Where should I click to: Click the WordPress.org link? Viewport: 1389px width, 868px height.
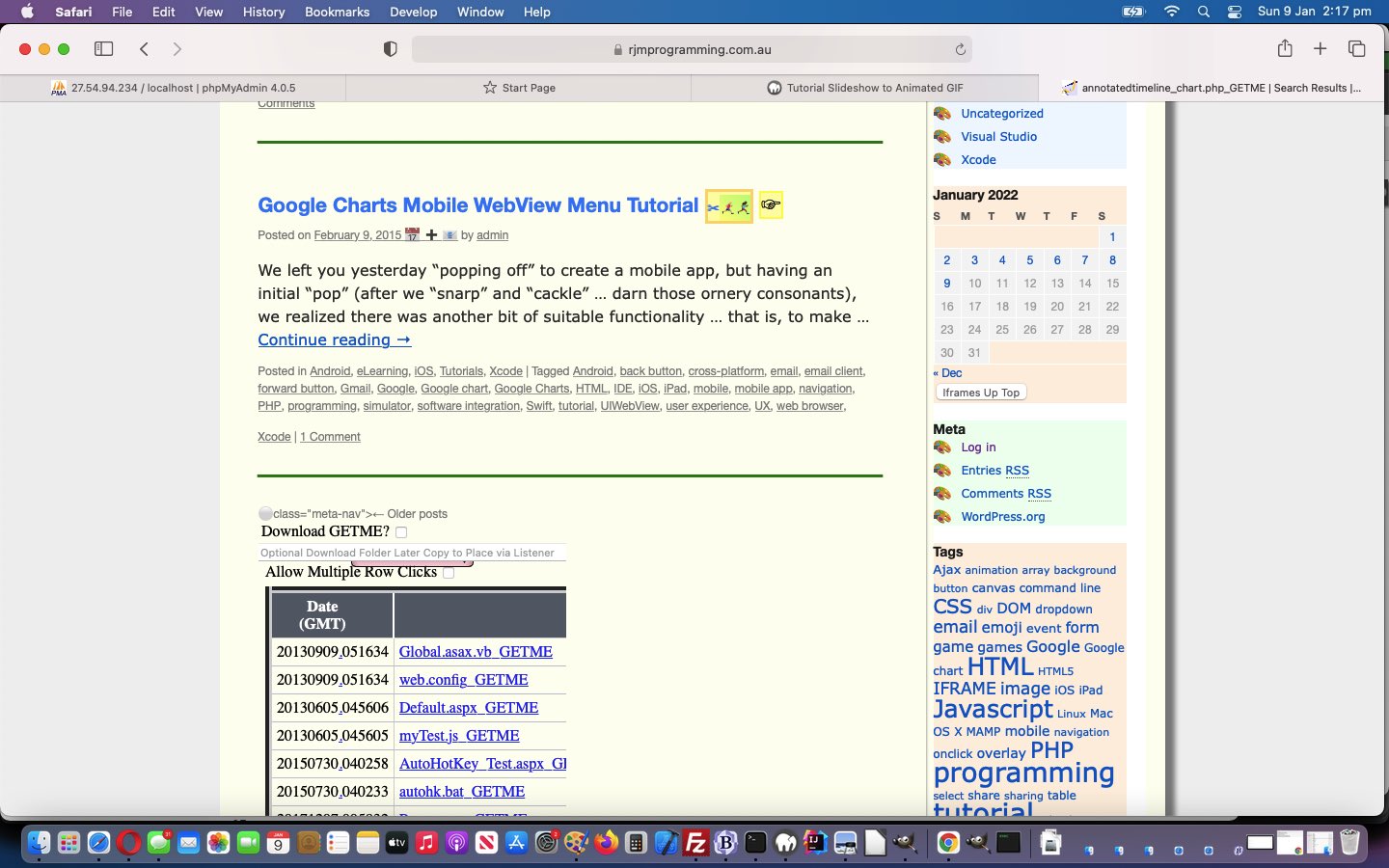[1002, 517]
